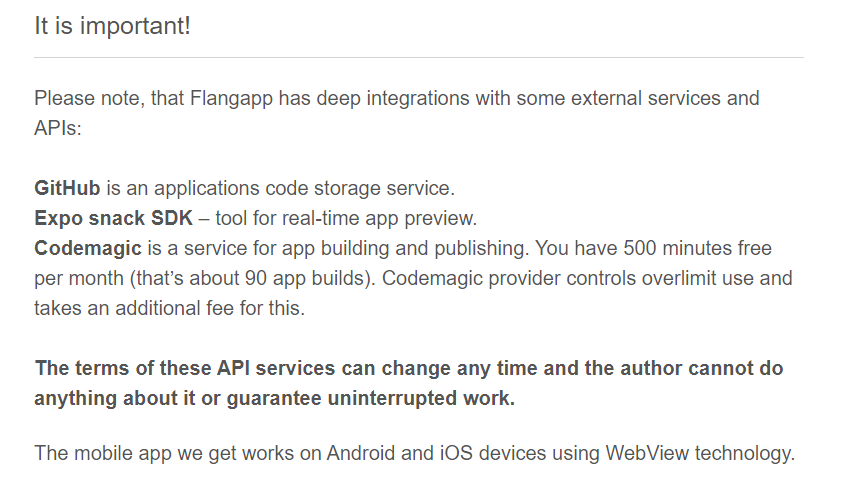Viewport: 851px width, 491px height.
Task: Click the horizontal divider under the heading
Action: pyautogui.click(x=419, y=57)
